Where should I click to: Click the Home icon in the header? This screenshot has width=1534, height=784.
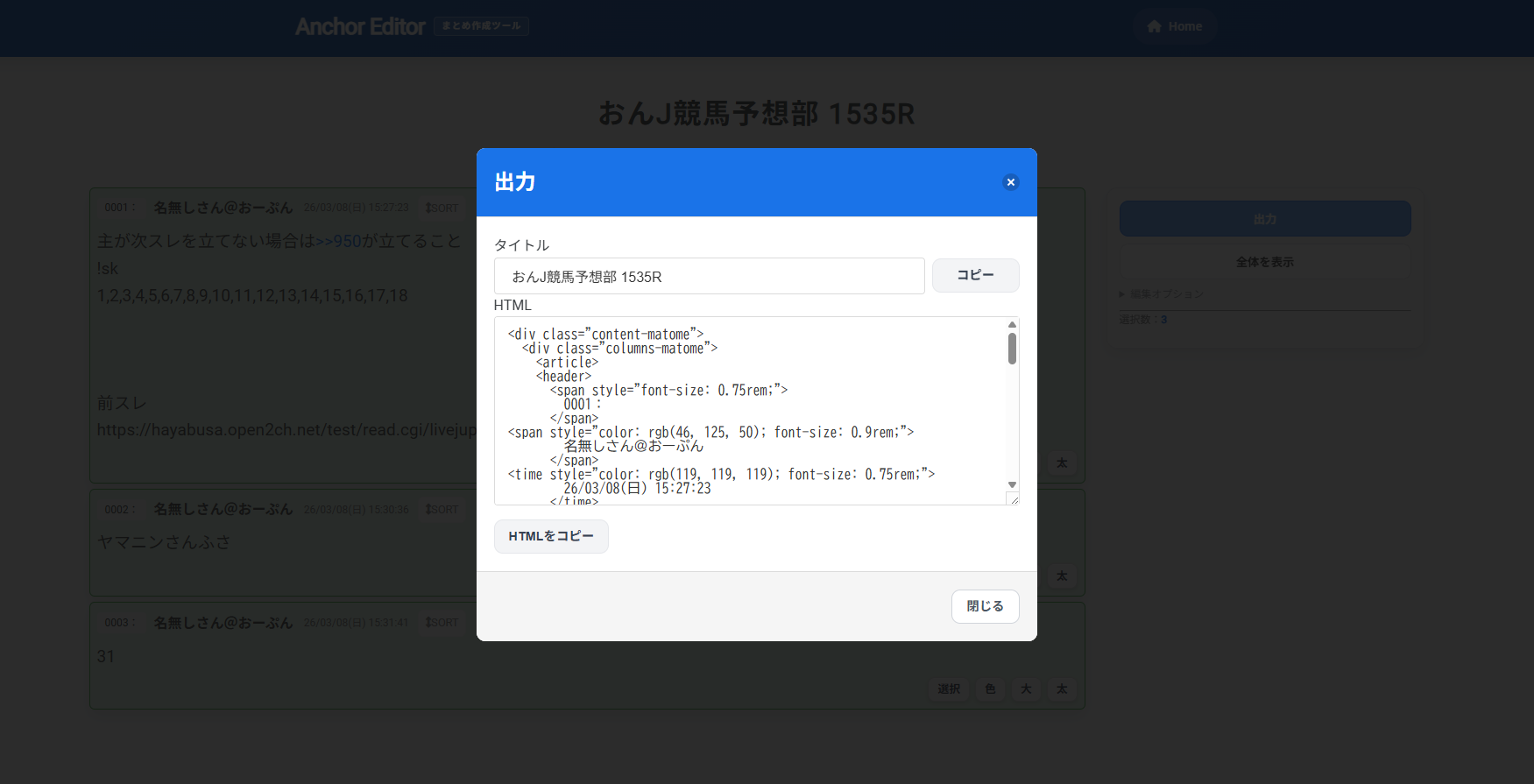[1154, 26]
